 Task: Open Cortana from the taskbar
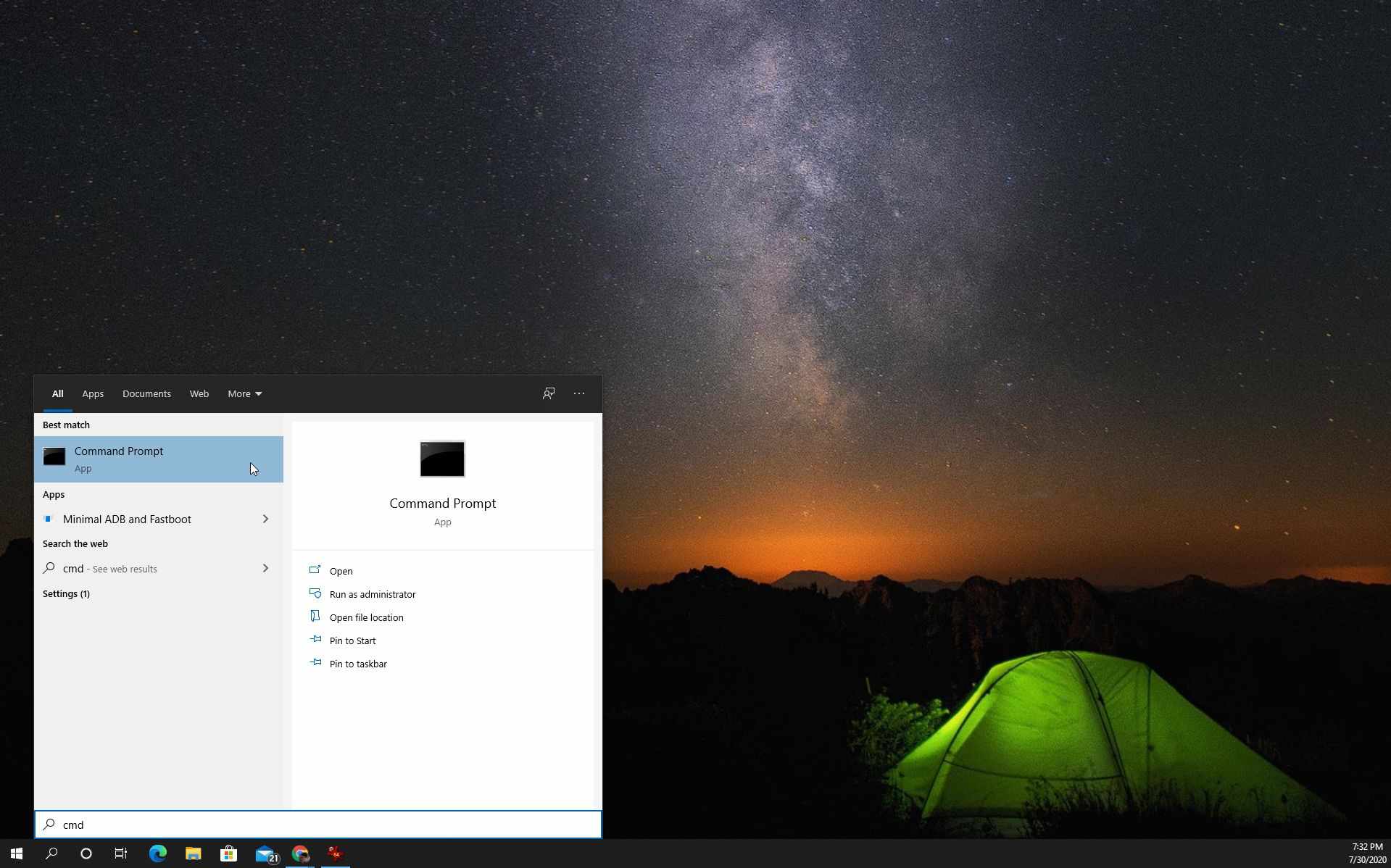(x=86, y=854)
